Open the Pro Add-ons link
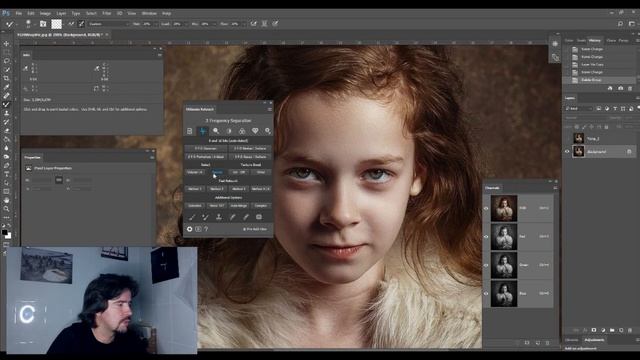Viewport: 640px width, 360px height. click(x=255, y=229)
